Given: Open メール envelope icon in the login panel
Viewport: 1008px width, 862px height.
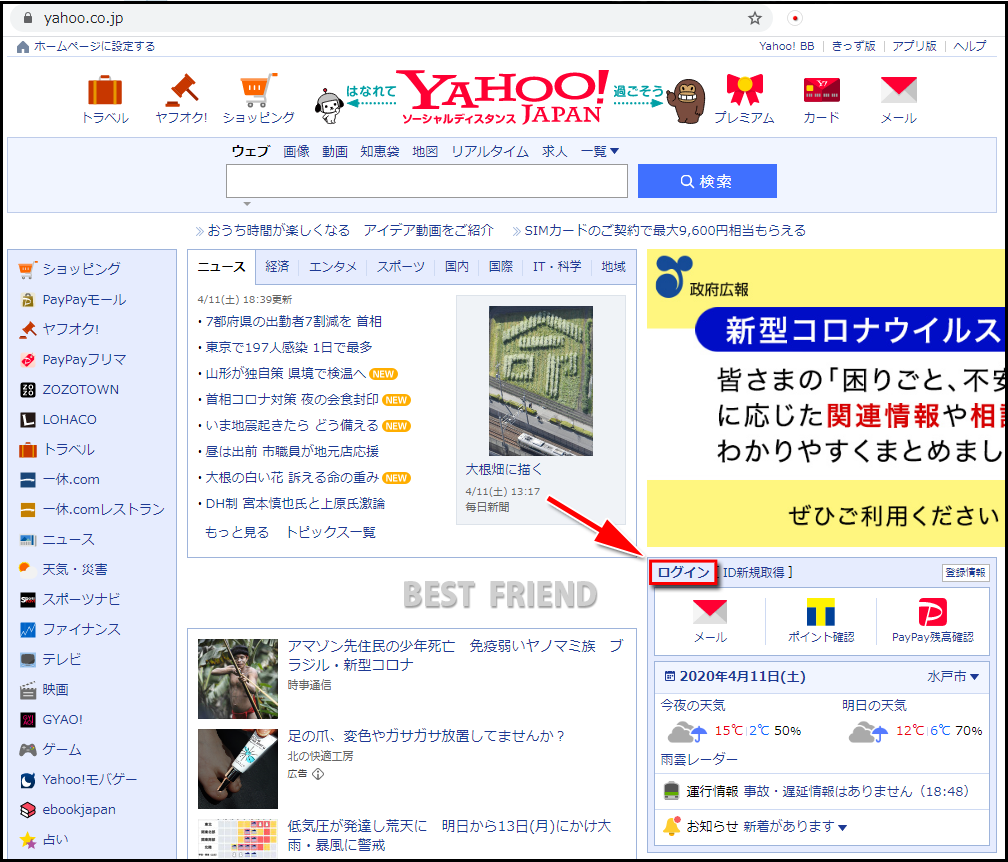Looking at the screenshot, I should (710, 612).
